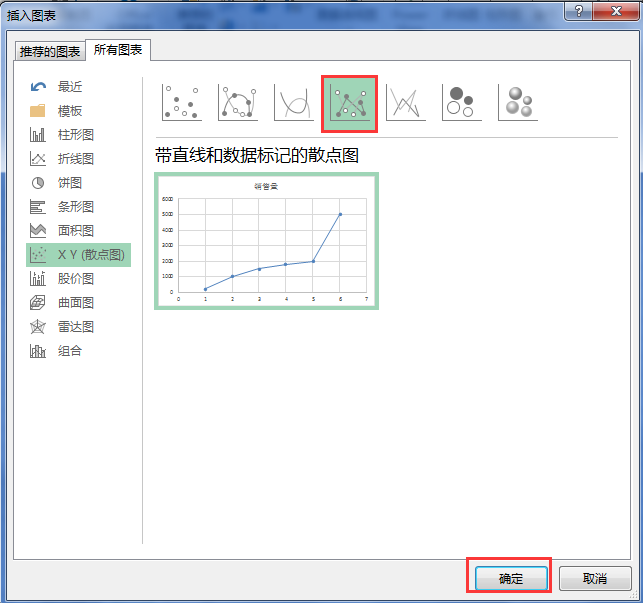Select 股价图 category label
Image resolution: width=643 pixels, height=603 pixels.
pos(76,279)
